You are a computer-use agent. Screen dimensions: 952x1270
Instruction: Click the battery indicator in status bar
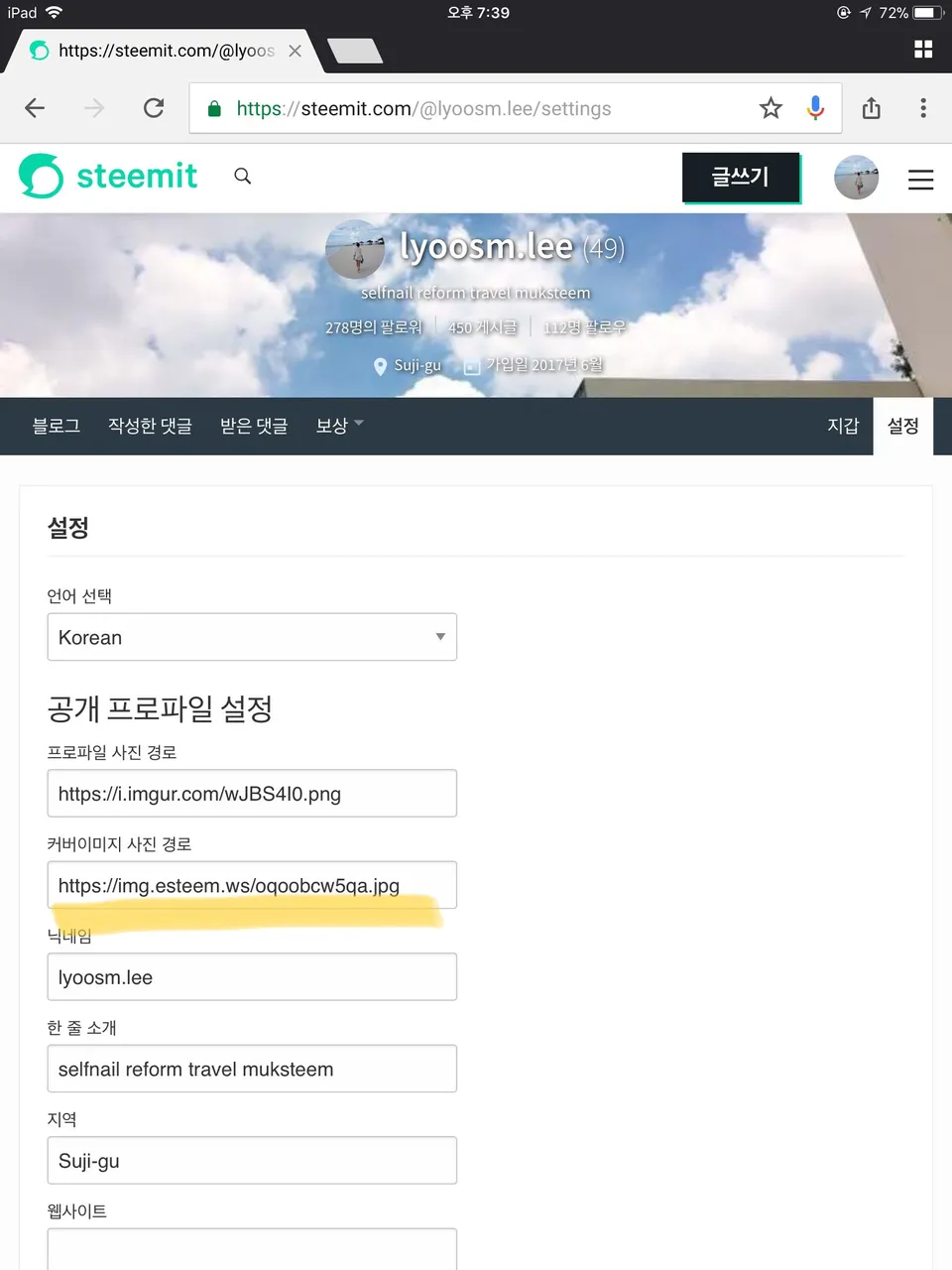click(x=929, y=13)
